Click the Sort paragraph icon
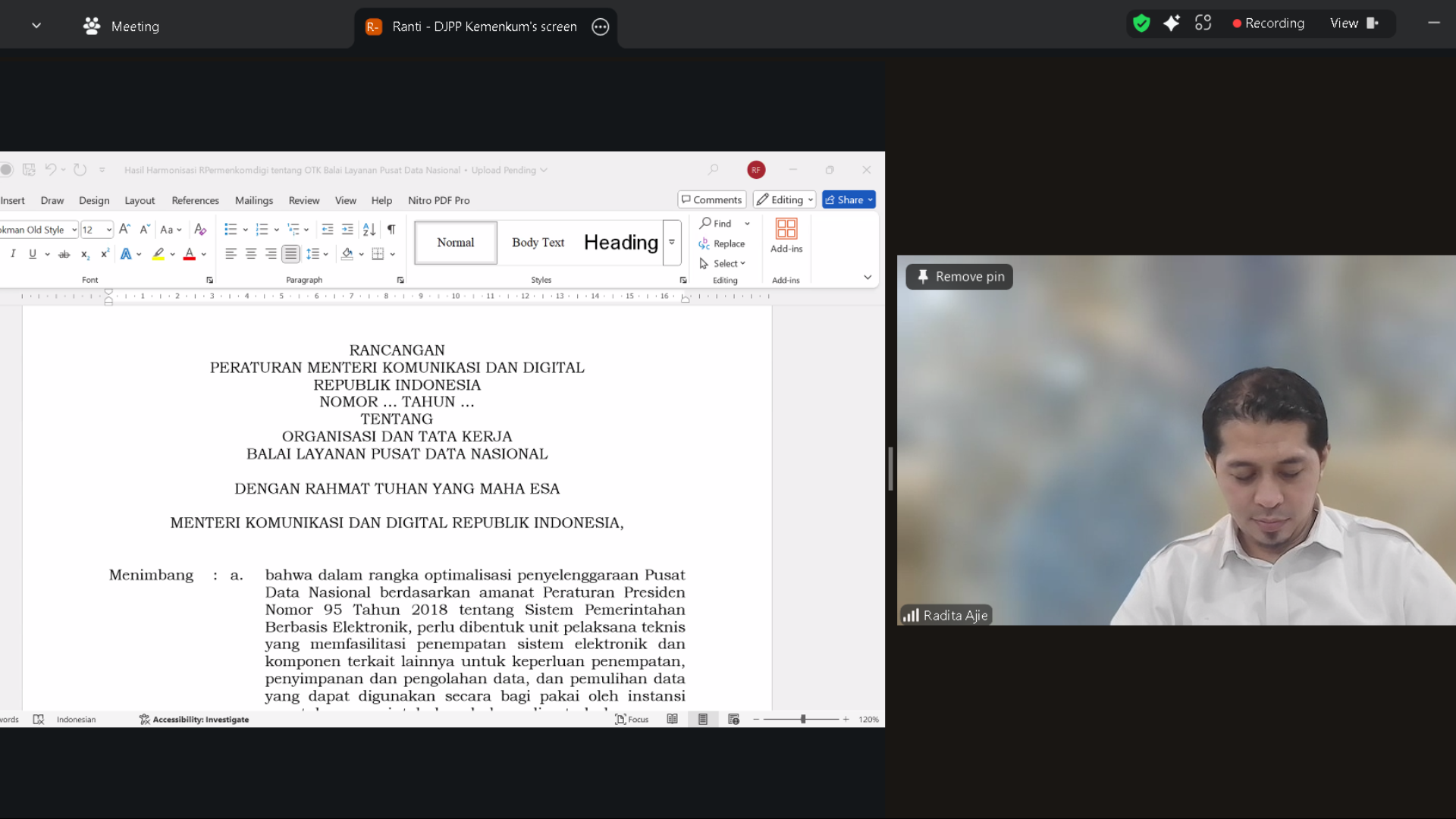Viewport: 1456px width, 819px height. (369, 230)
